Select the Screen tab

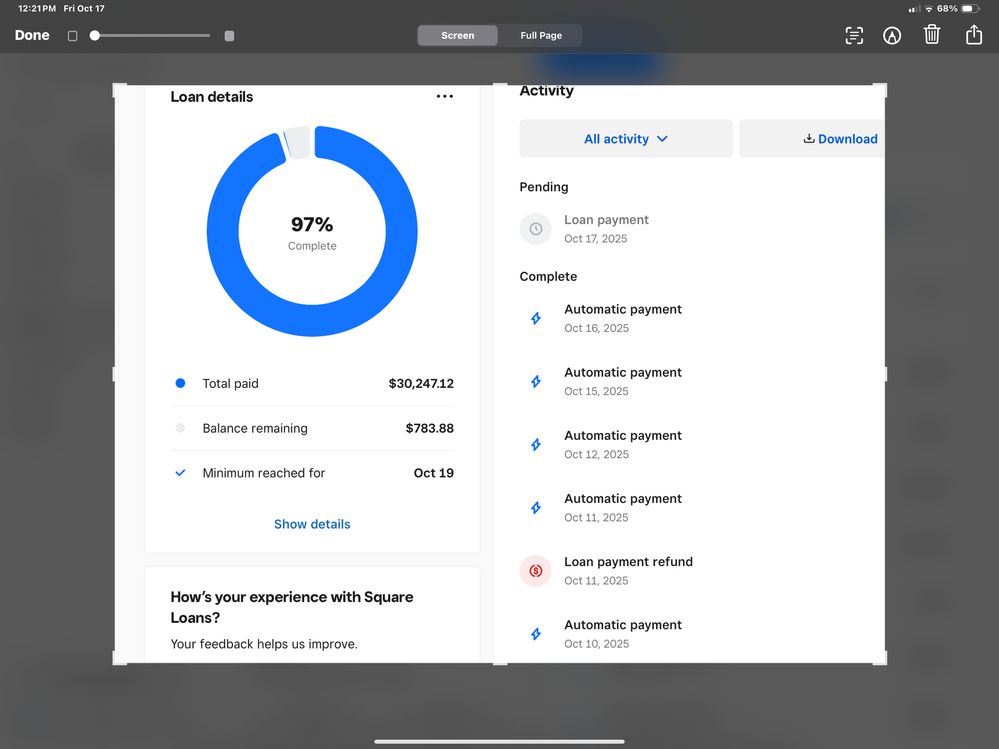458,36
